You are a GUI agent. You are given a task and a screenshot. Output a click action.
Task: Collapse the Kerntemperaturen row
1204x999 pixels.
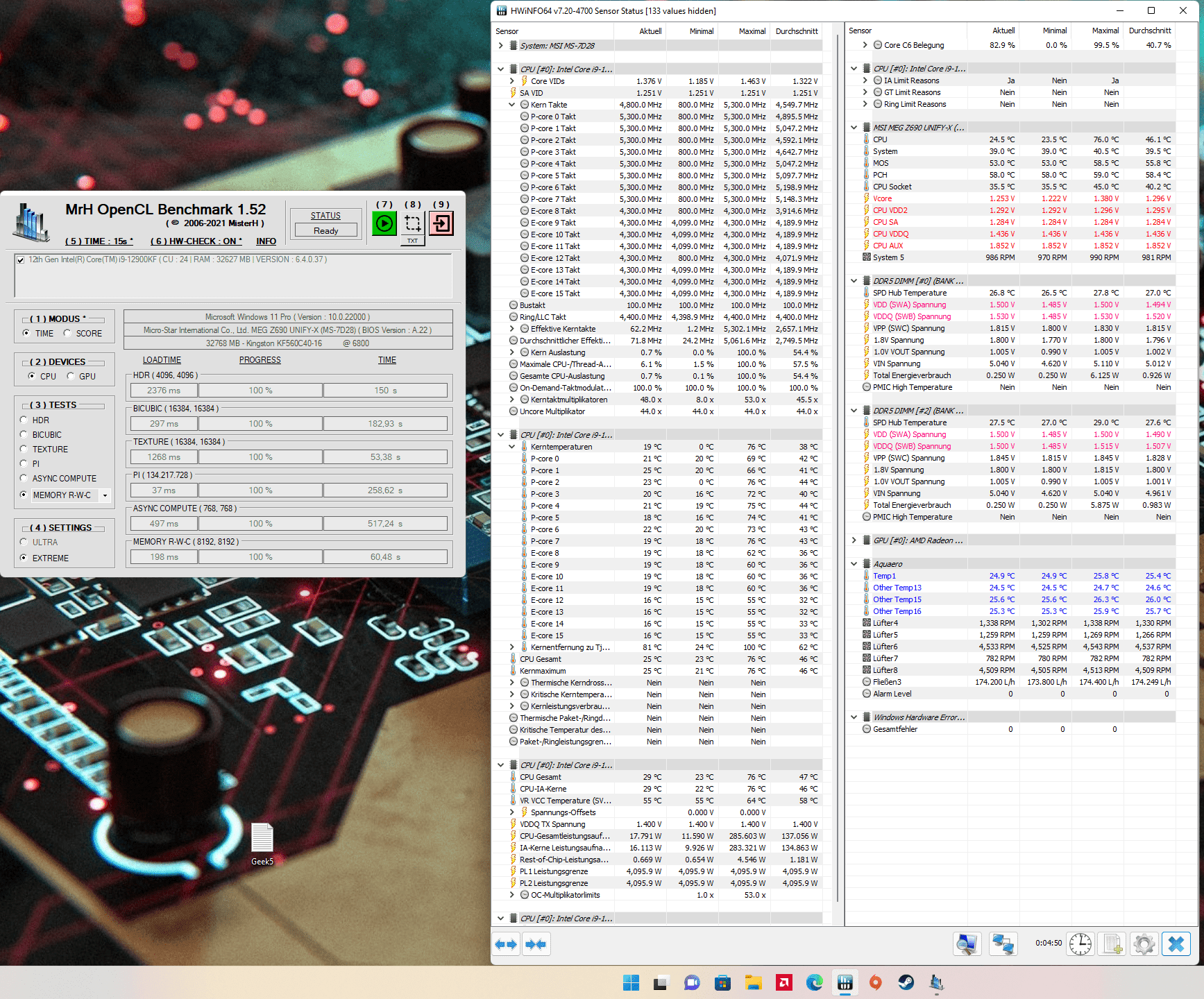[512, 447]
